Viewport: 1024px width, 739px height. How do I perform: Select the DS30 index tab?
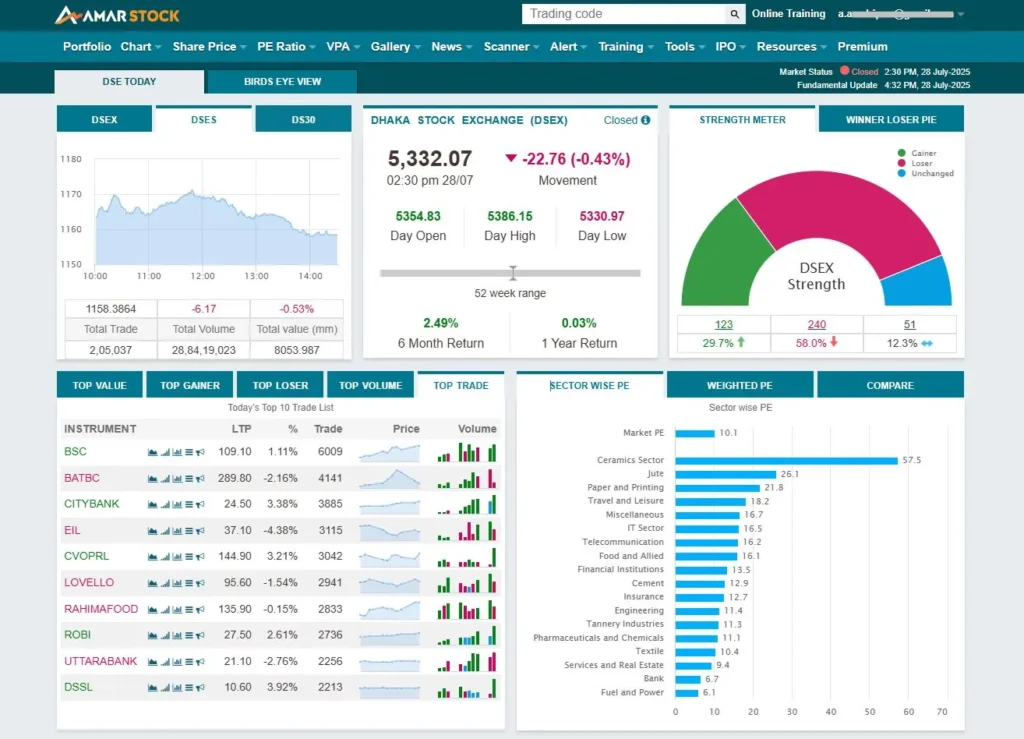tap(303, 119)
